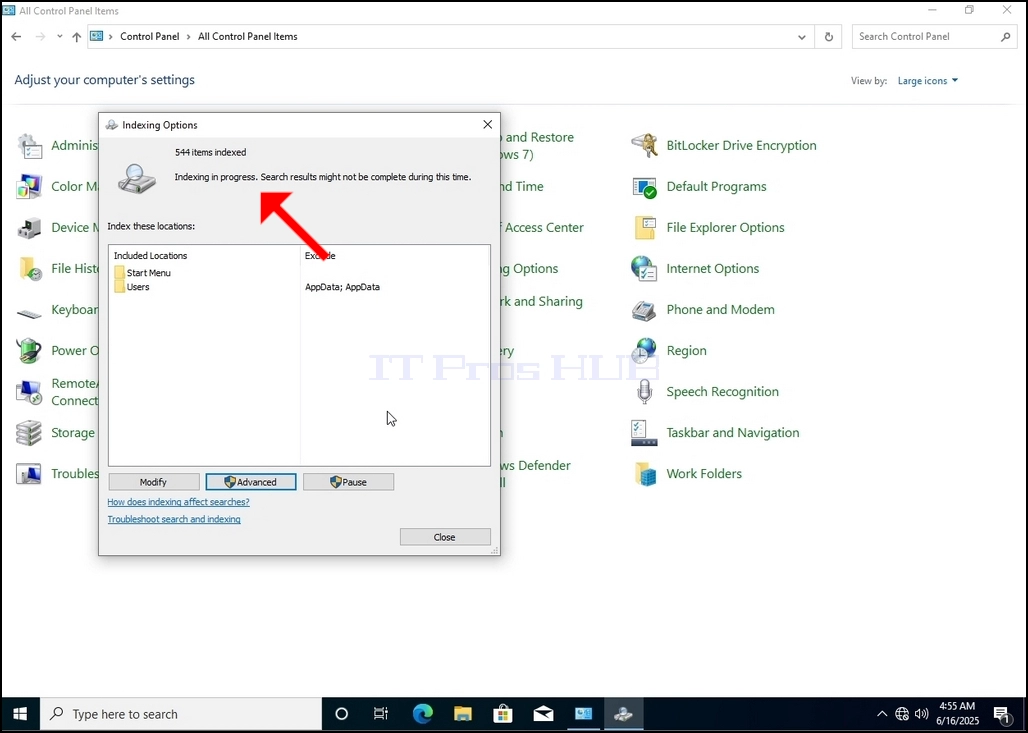Open the File History icon

(x=30, y=269)
